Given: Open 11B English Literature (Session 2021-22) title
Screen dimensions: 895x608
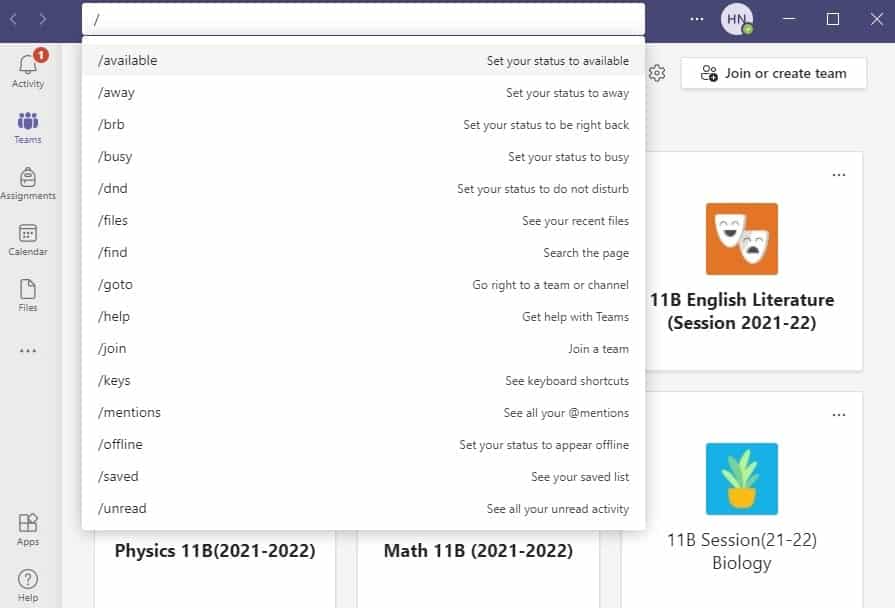Looking at the screenshot, I should pyautogui.click(x=741, y=311).
